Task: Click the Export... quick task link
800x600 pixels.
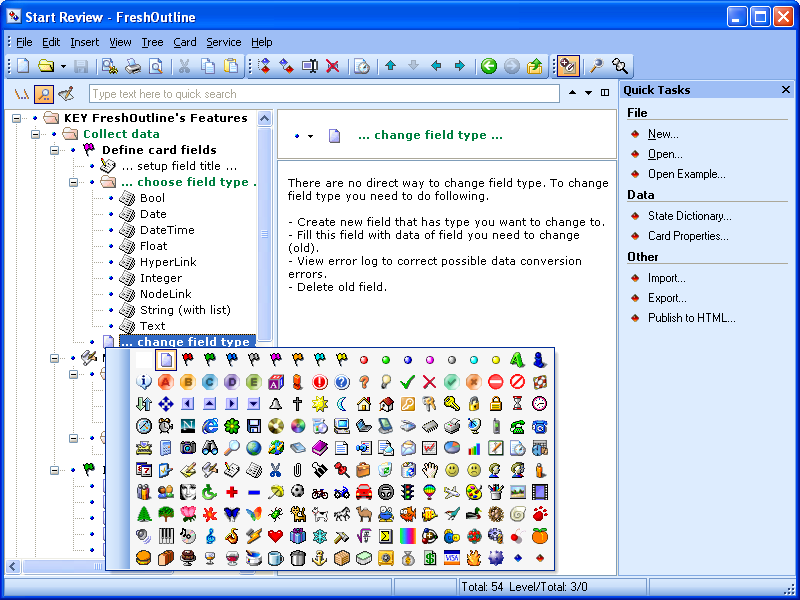Action: point(667,298)
